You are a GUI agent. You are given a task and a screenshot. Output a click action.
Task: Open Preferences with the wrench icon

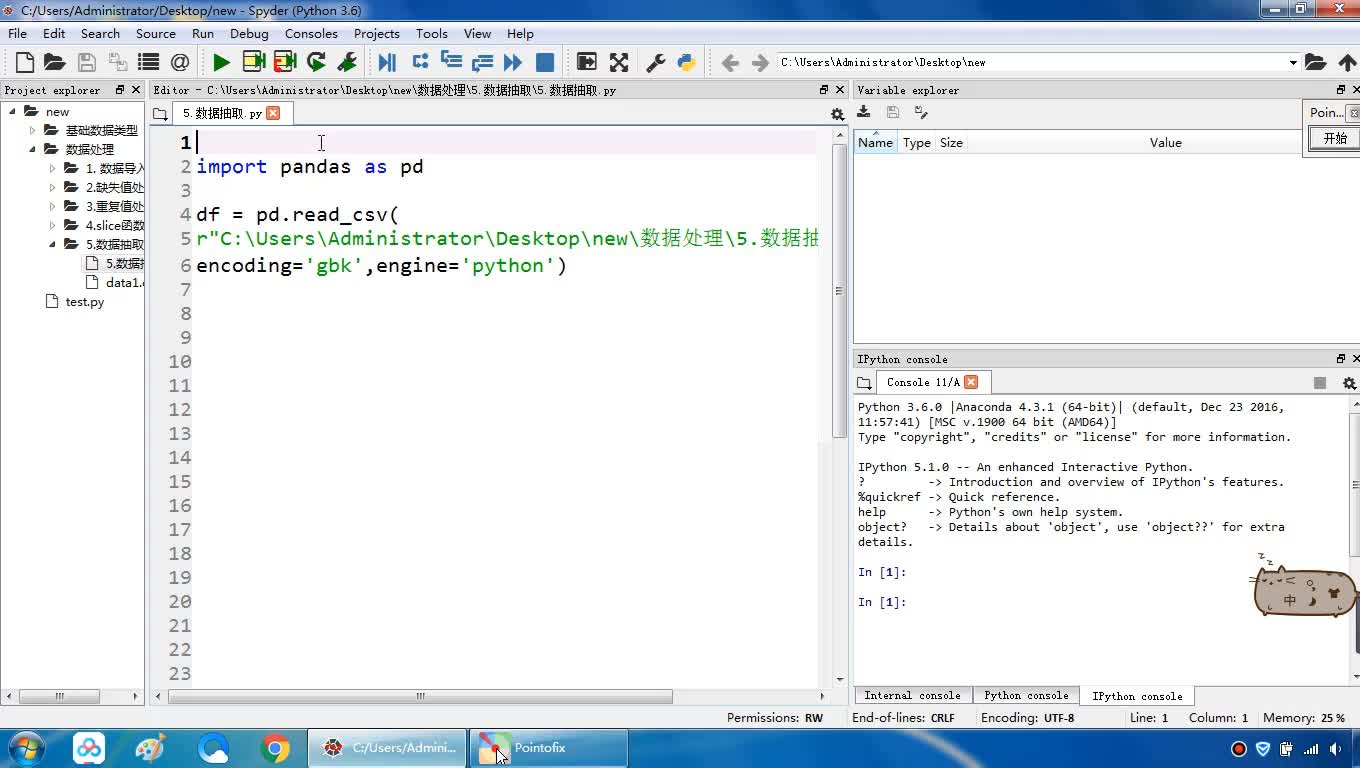(x=656, y=62)
